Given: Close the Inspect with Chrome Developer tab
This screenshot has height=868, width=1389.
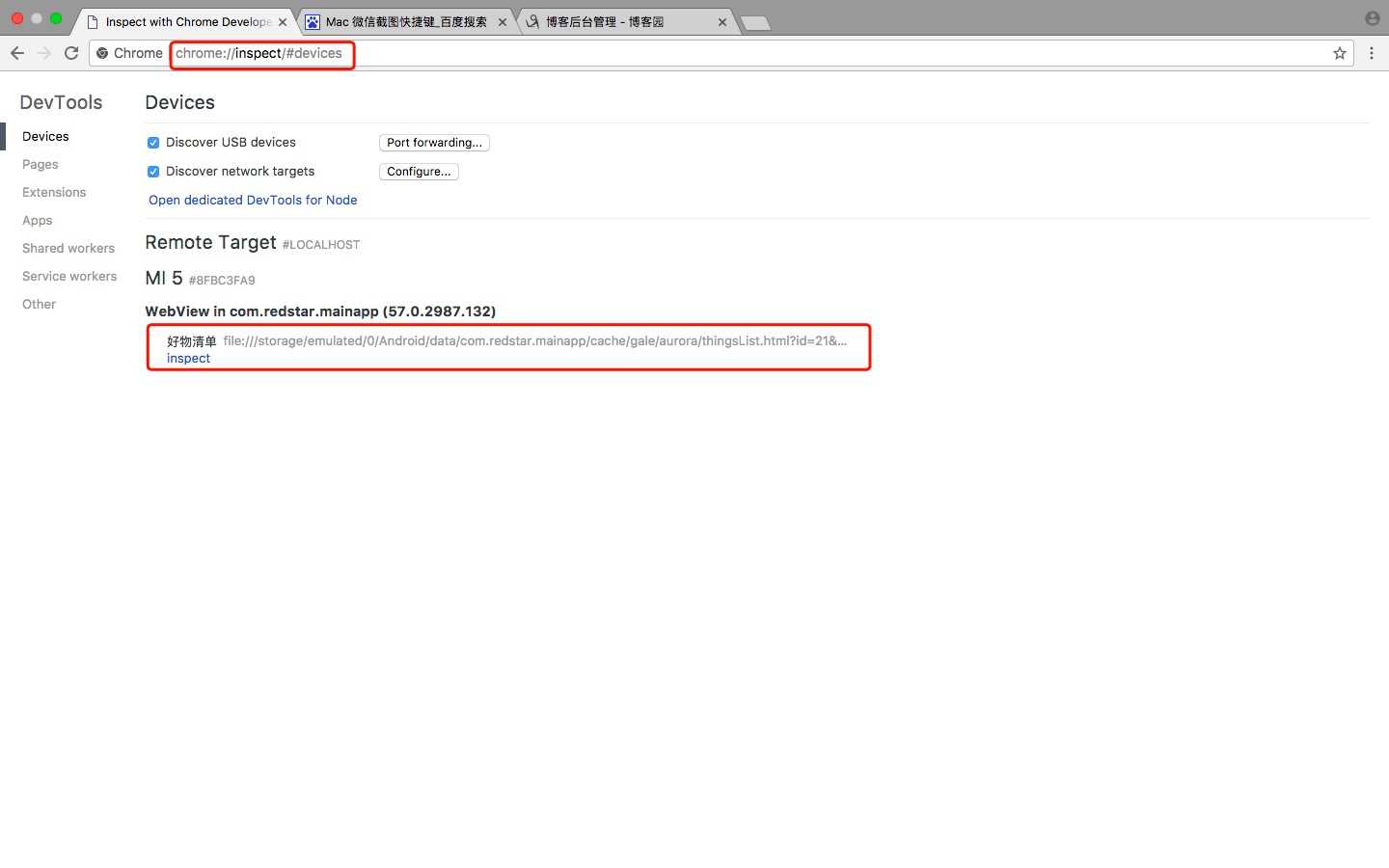Looking at the screenshot, I should tap(283, 22).
